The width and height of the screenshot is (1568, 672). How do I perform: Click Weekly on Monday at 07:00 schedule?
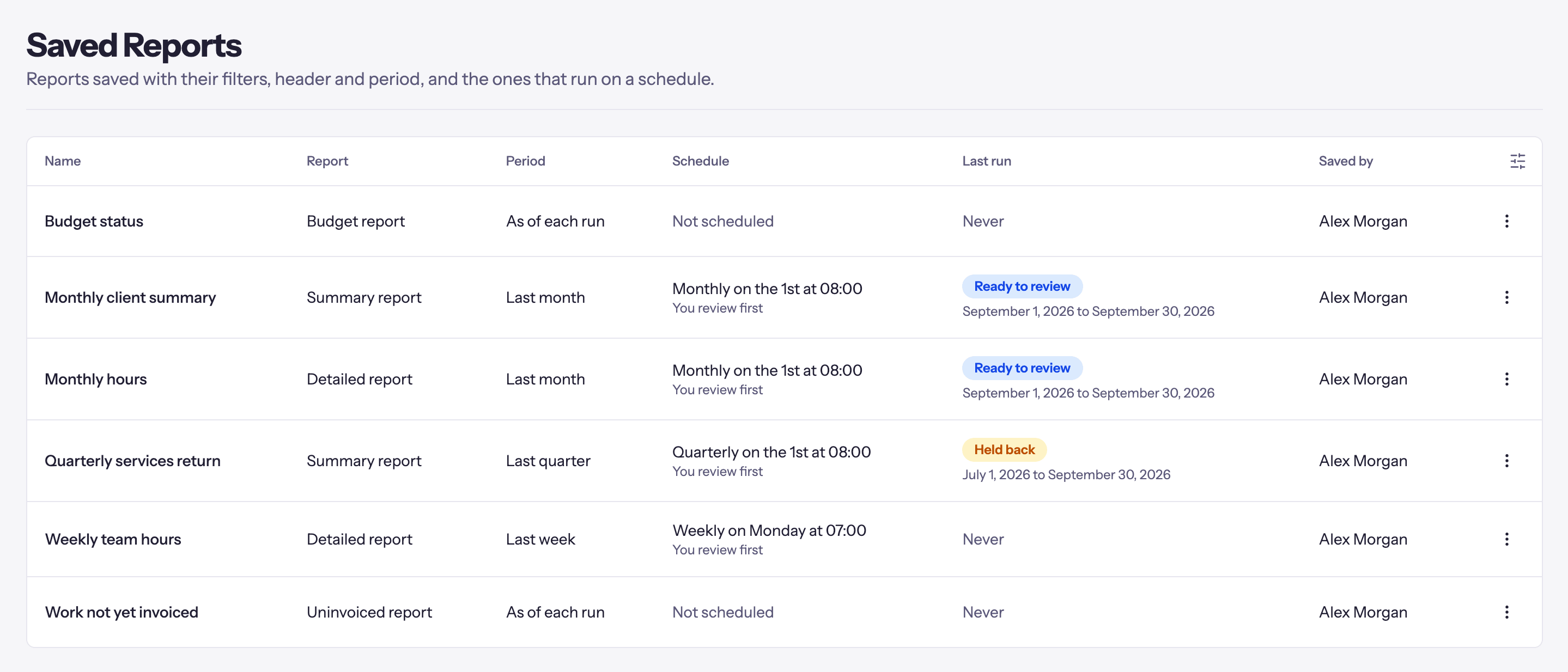tap(769, 530)
